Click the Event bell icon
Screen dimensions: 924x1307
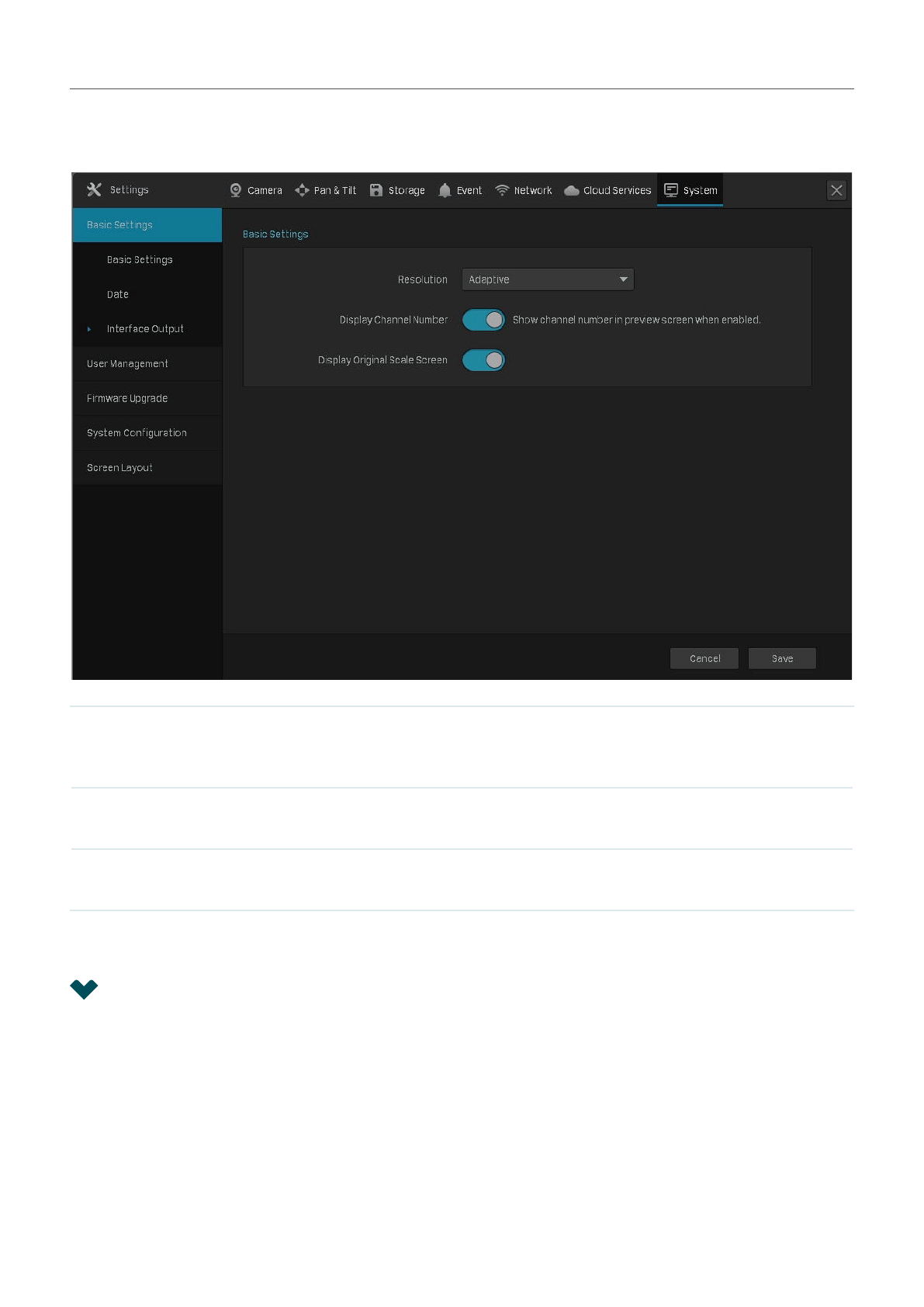(445, 190)
